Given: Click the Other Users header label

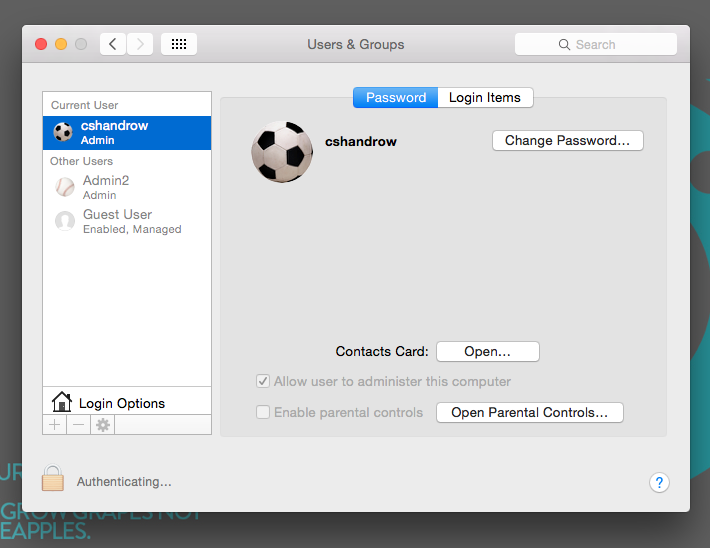Looking at the screenshot, I should (82, 161).
